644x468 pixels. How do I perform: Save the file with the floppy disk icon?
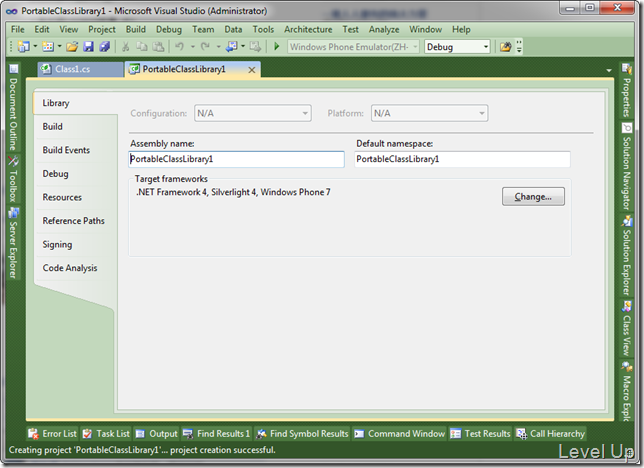[x=88, y=47]
